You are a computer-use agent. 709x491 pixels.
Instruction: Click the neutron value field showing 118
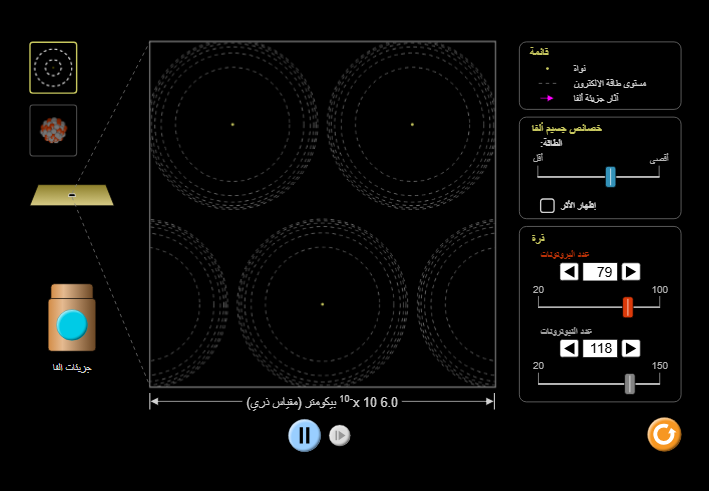point(599,348)
